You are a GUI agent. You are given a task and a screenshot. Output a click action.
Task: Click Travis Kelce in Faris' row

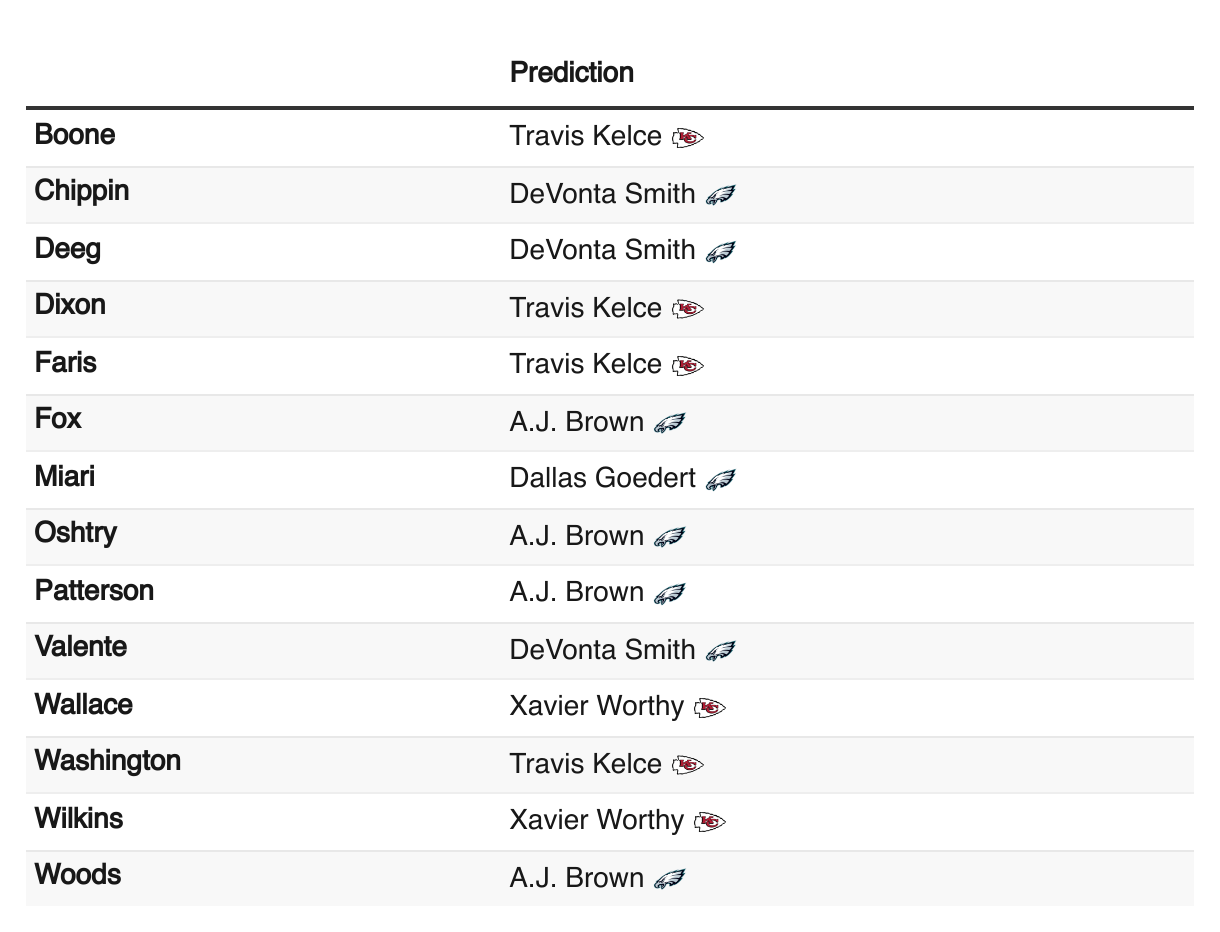point(586,364)
